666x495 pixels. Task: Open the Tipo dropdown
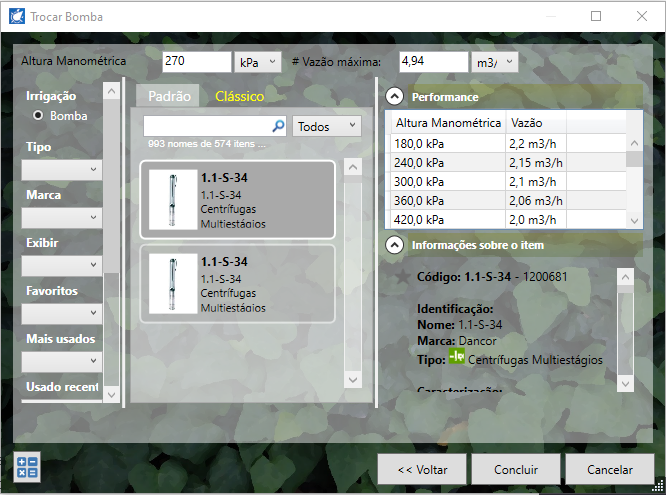(x=62, y=169)
